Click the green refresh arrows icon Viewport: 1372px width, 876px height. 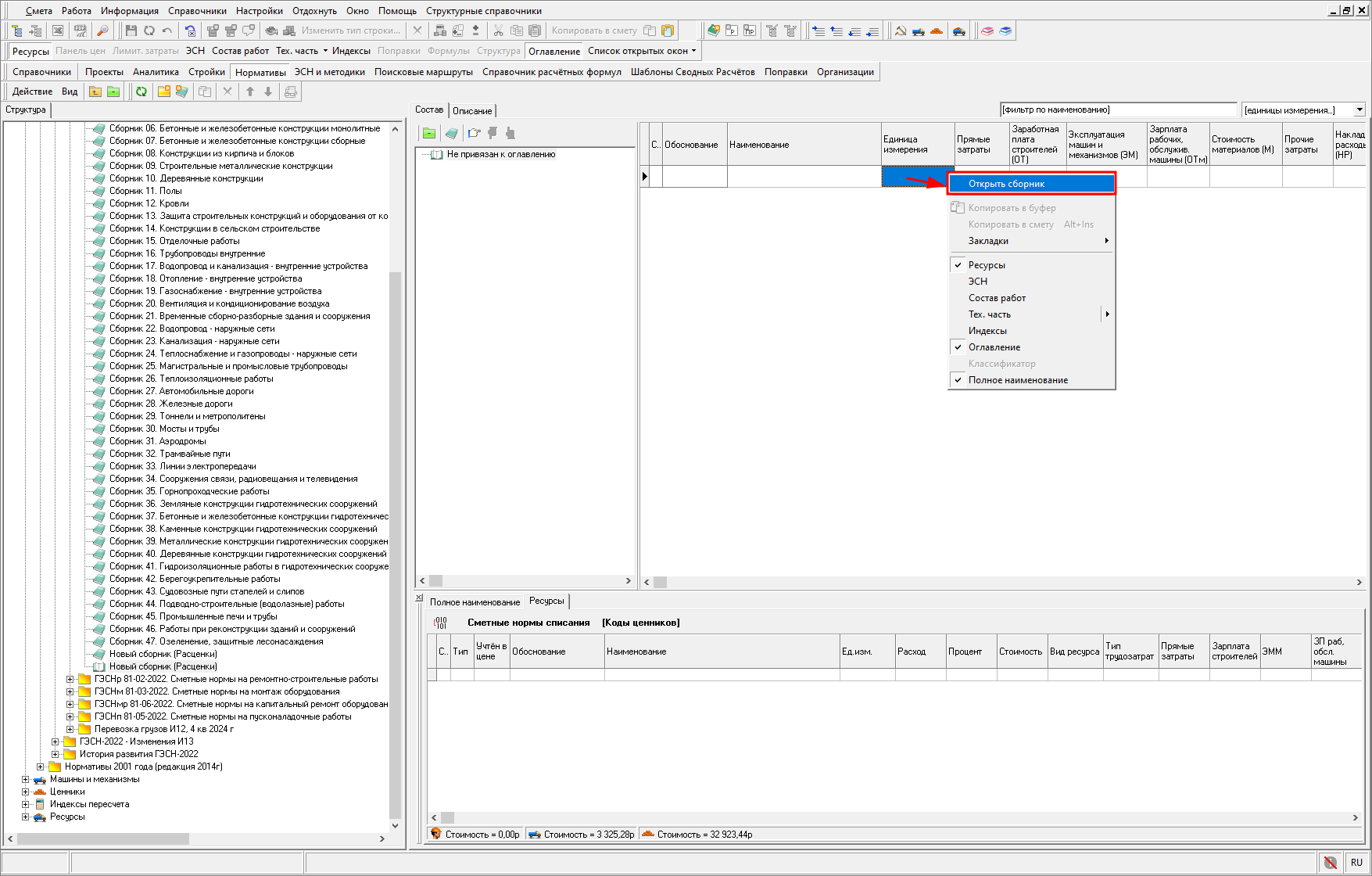point(141,92)
